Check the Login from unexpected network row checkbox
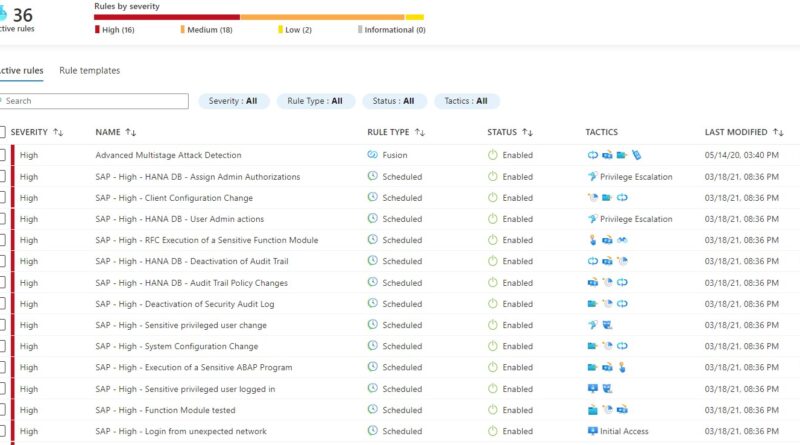Viewport: 800px width, 445px height. coord(2,431)
